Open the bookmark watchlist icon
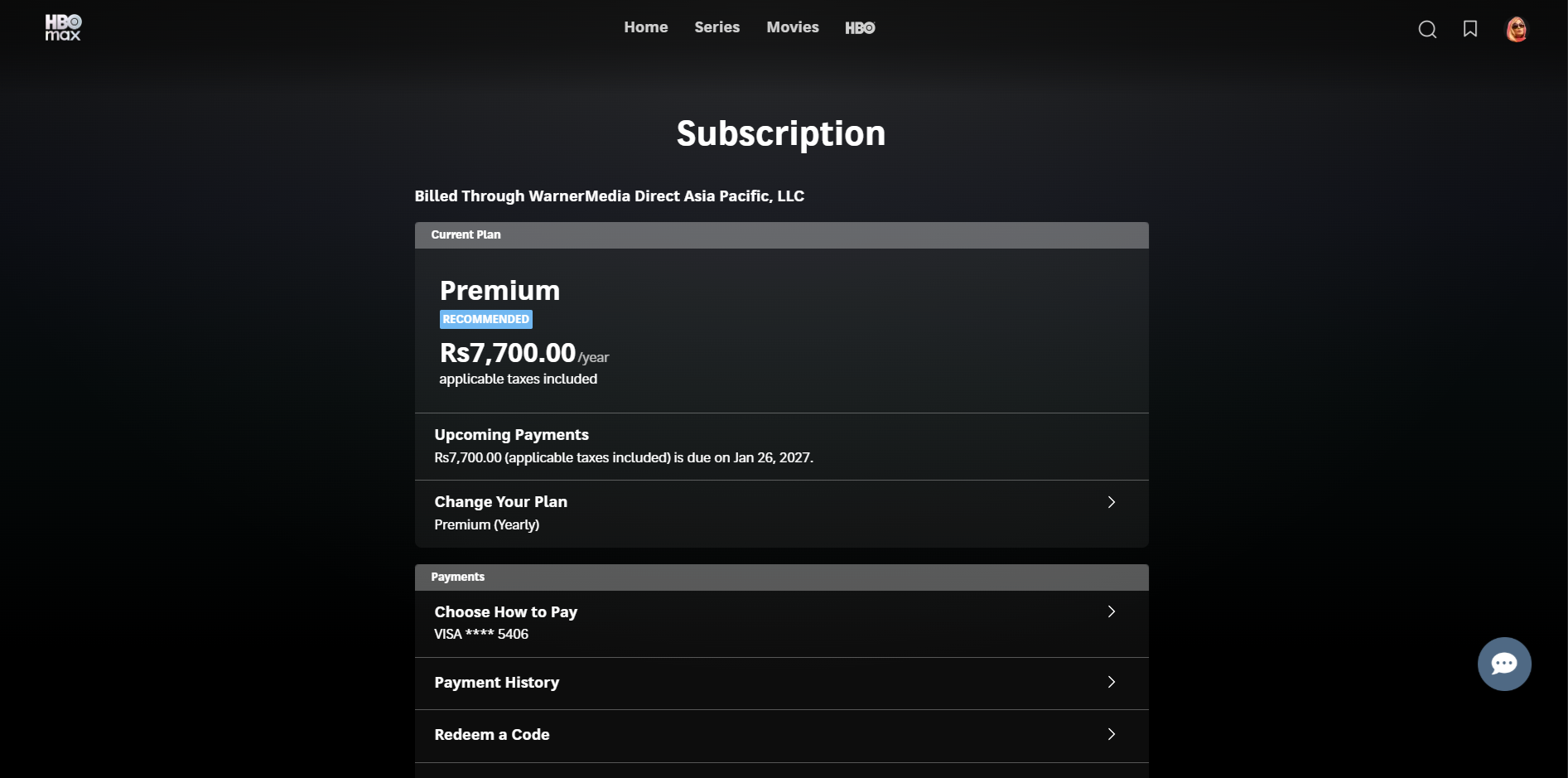The image size is (1568, 778). tap(1470, 29)
